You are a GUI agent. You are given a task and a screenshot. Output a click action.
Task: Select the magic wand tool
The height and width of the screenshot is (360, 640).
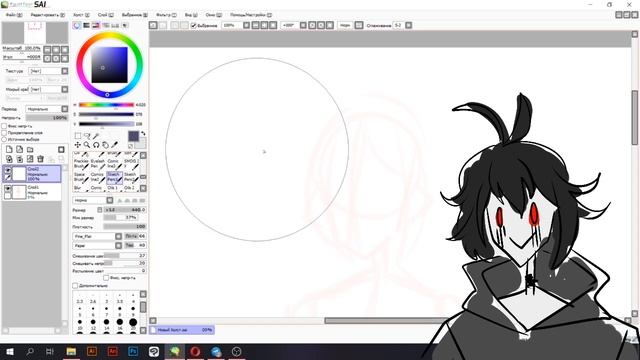[96, 136]
